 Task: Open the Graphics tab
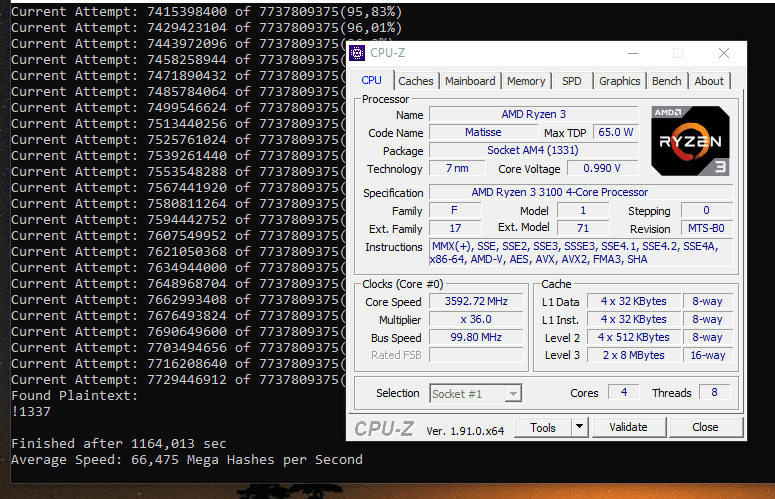click(x=619, y=81)
